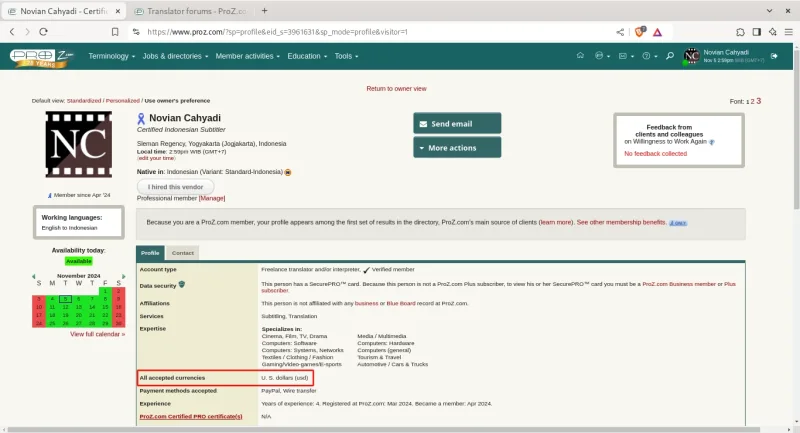Viewport: 800px width, 433px height.
Task: Click the Return to owner view link
Action: 396,89
